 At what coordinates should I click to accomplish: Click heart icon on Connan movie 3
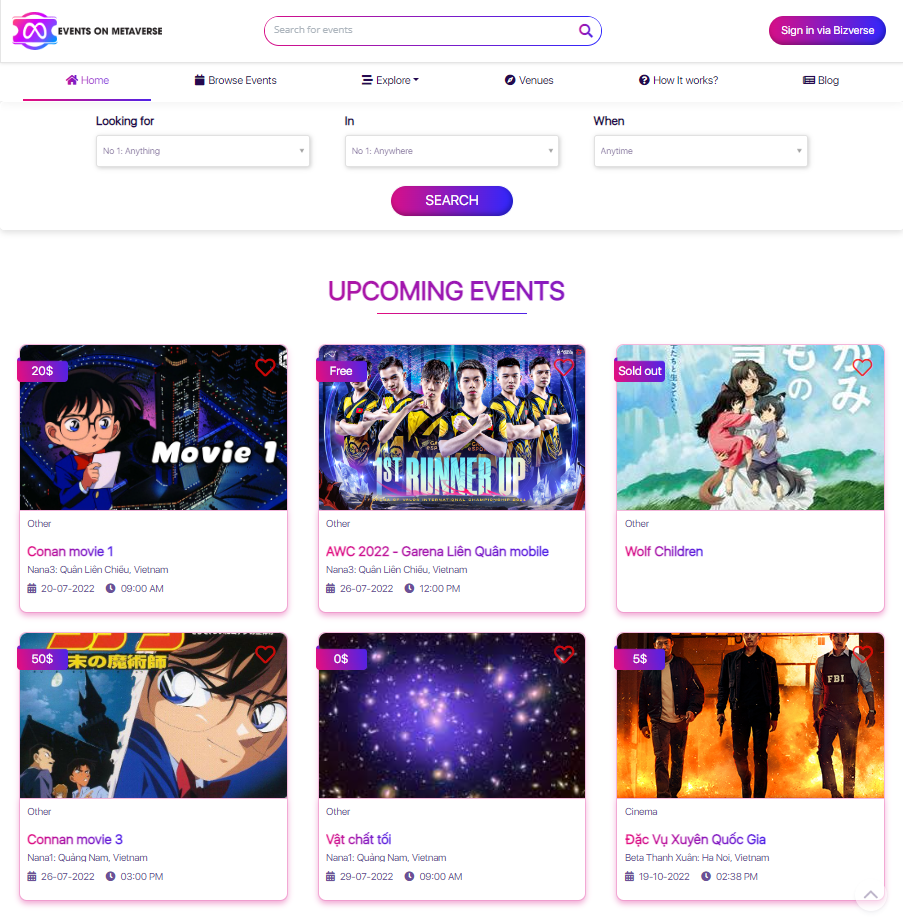265,654
